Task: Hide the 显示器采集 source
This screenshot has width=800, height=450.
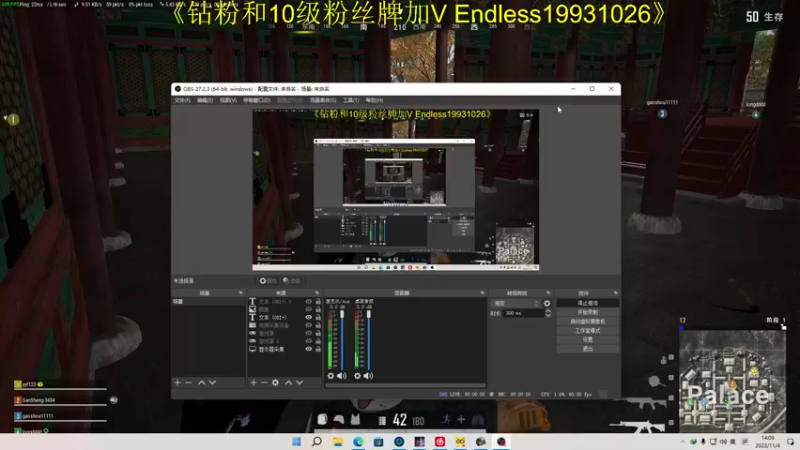Action: [x=309, y=349]
